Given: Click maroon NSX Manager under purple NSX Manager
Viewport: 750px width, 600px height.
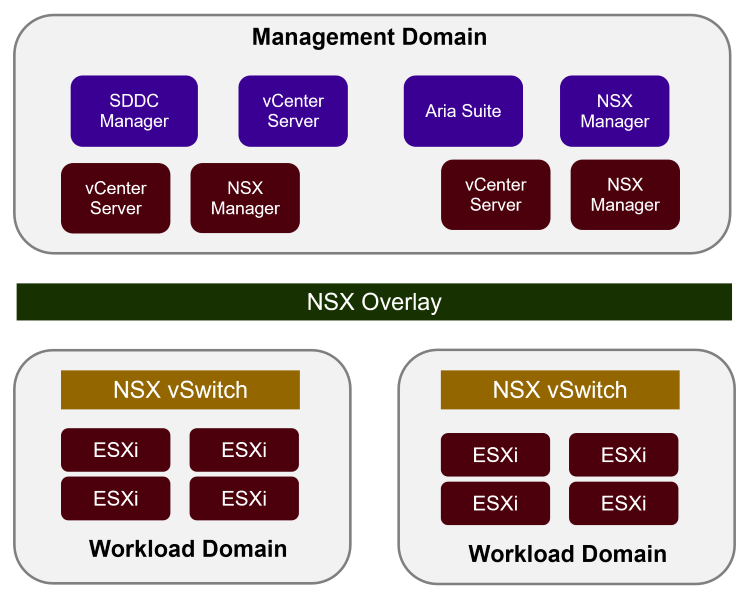Looking at the screenshot, I should (625, 195).
